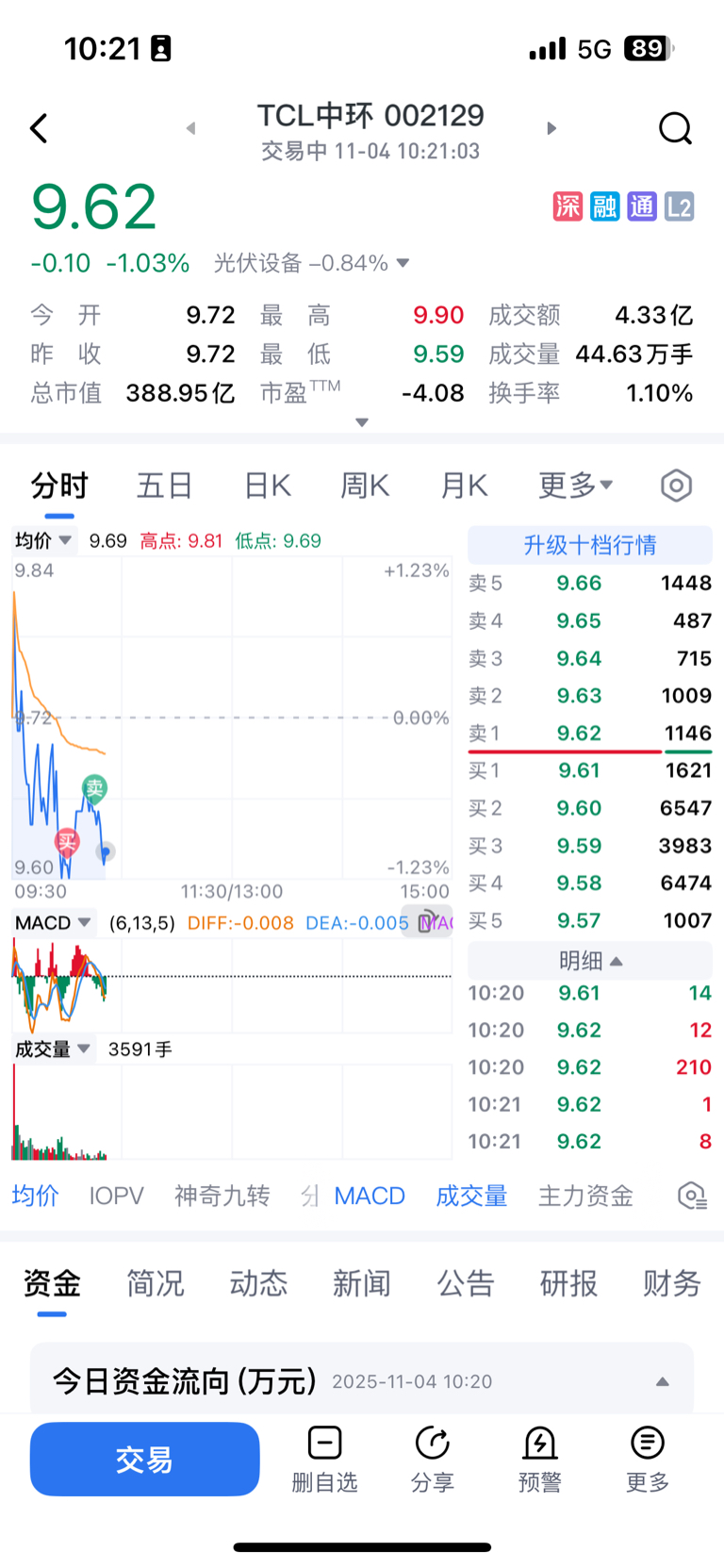Tap stock title TCL中环 002129
This screenshot has width=724, height=1568.
point(370,115)
